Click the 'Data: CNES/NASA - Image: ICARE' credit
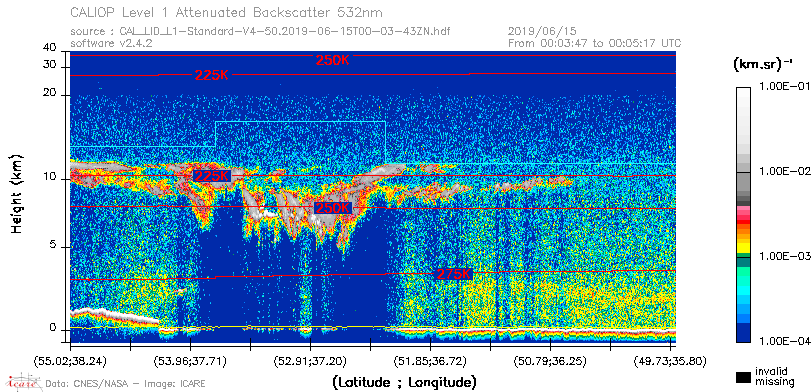The height and width of the screenshot is (392, 811). tap(126, 384)
